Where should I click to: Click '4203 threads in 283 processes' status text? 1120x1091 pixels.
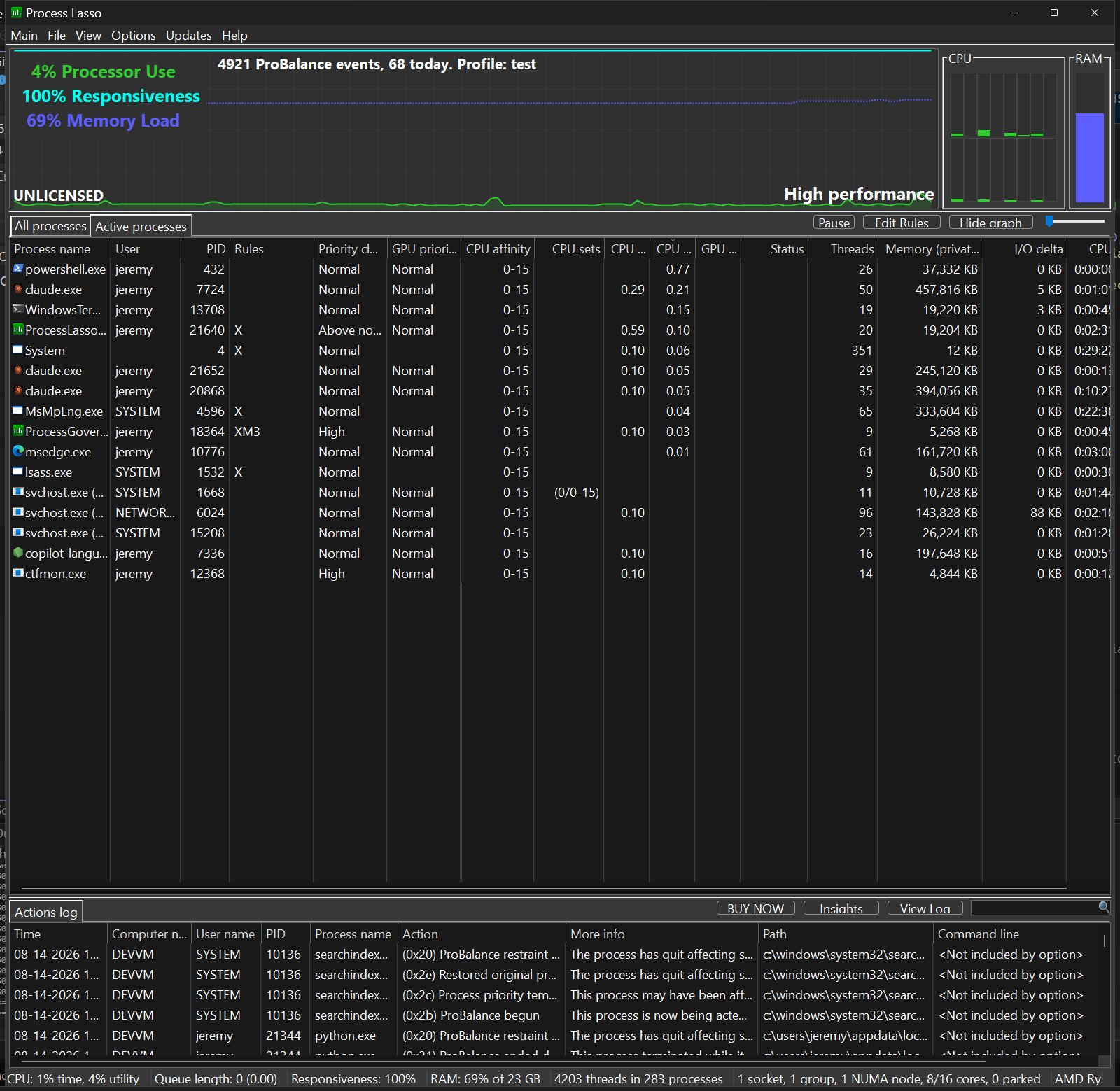[x=638, y=1078]
